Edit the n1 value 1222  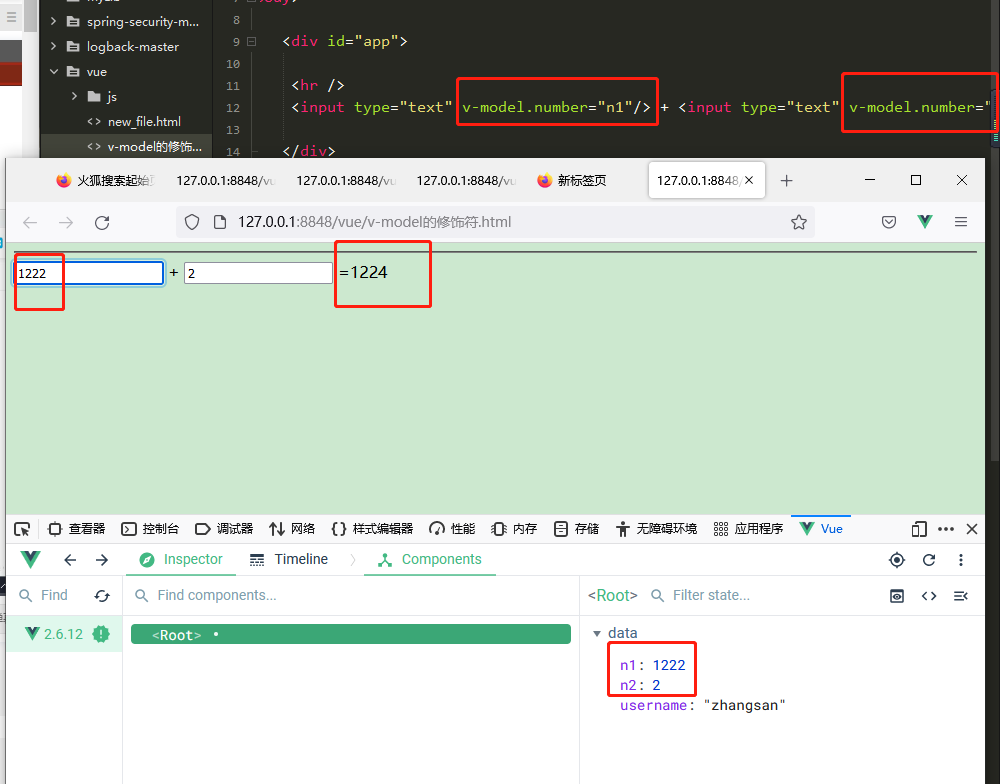coord(669,665)
